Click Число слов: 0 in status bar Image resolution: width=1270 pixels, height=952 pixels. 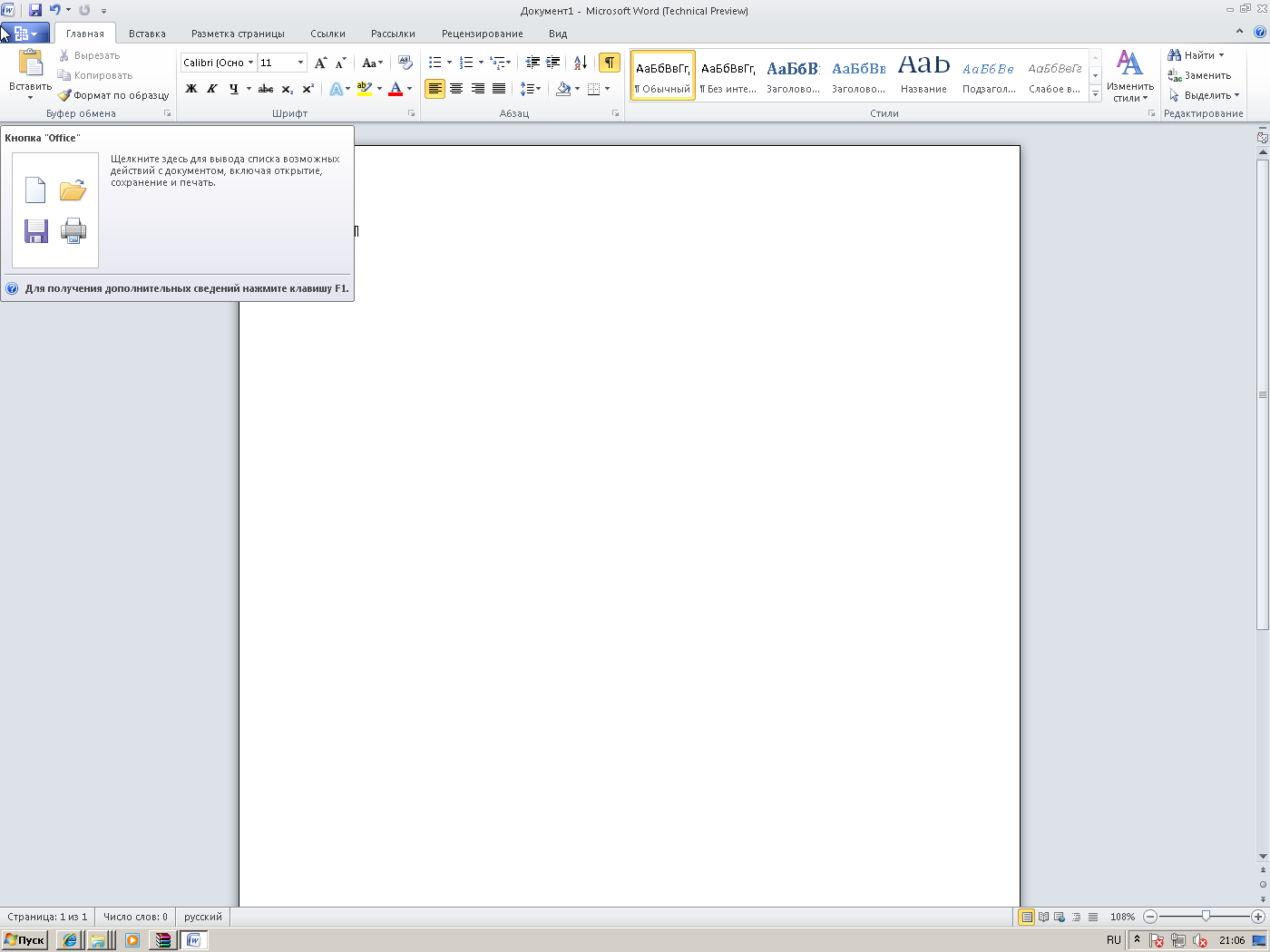pyautogui.click(x=135, y=917)
